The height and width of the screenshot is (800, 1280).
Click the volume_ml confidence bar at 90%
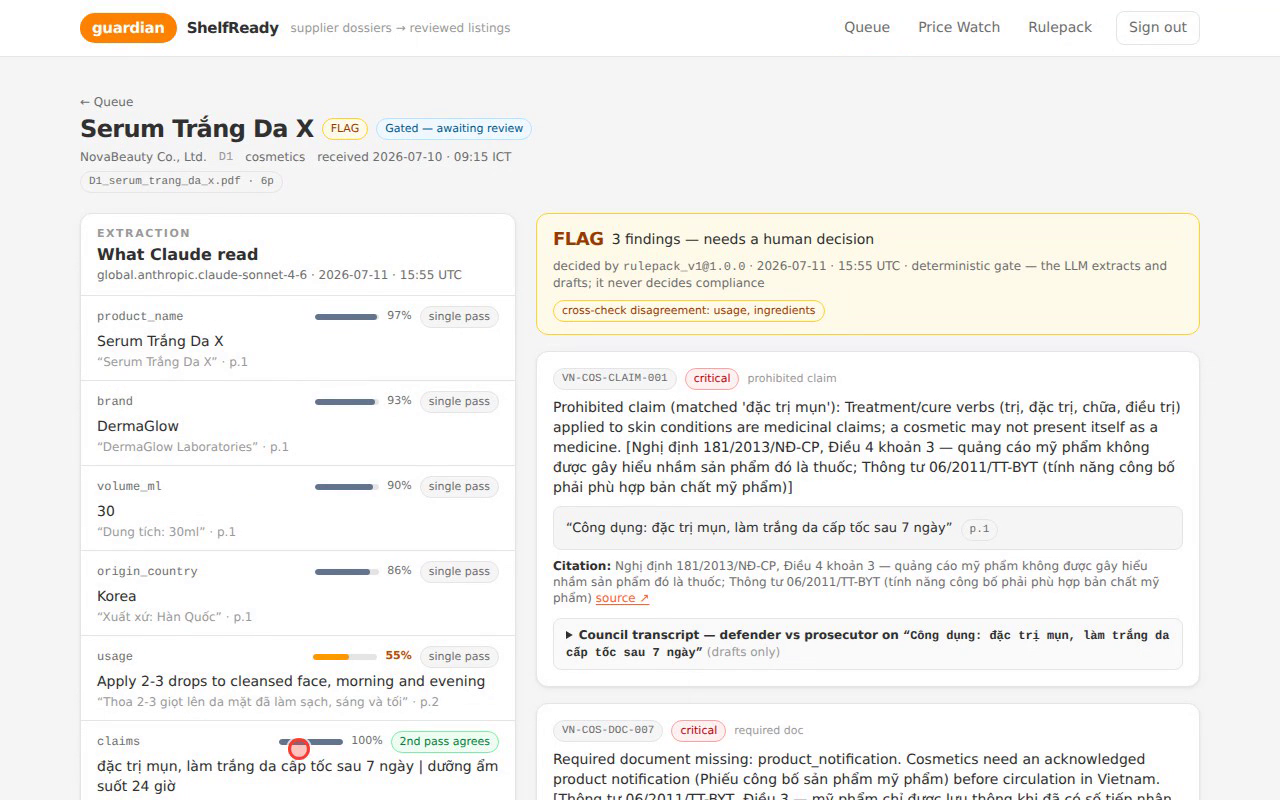click(347, 487)
